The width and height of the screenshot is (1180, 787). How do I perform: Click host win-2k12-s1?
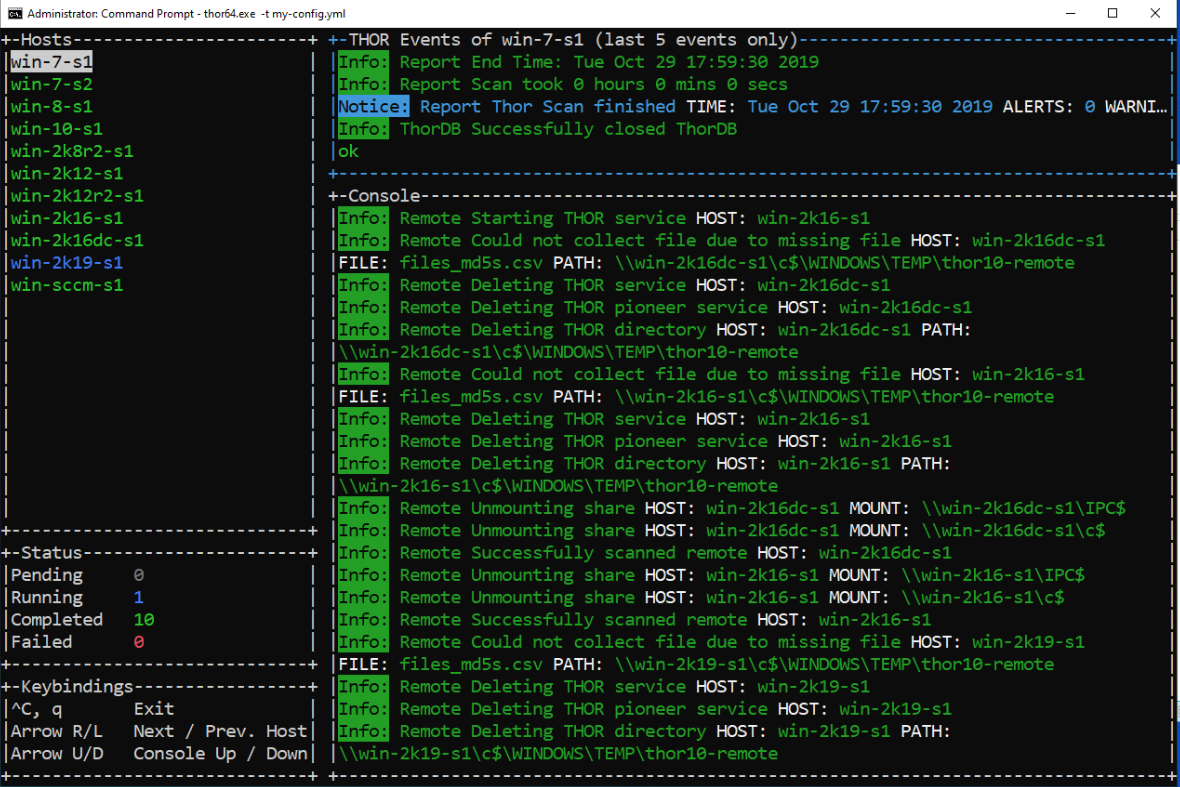click(67, 174)
